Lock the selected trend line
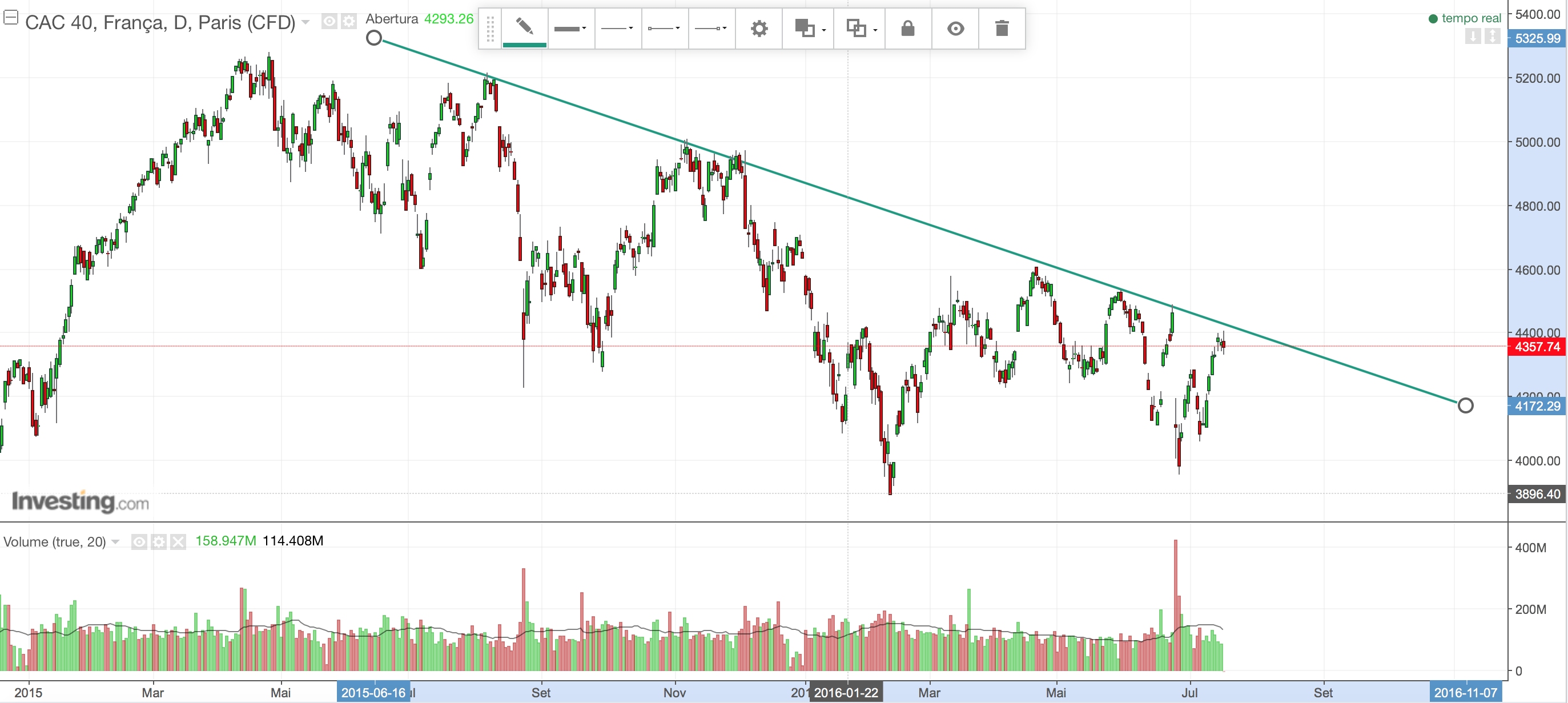Screen dimensions: 1568x703 907,29
